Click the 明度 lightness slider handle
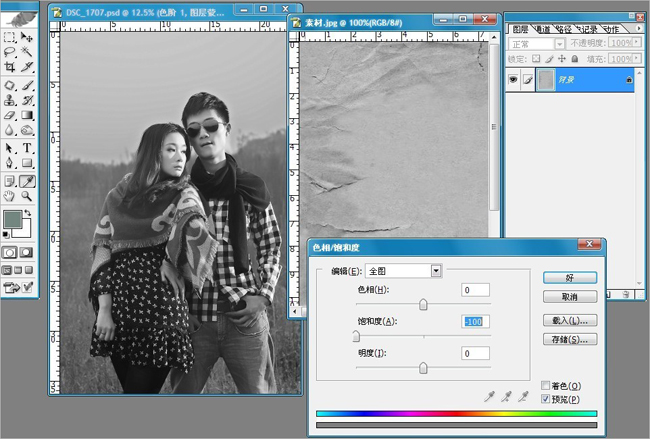Screen dimensions: 650x439 [x=423, y=368]
